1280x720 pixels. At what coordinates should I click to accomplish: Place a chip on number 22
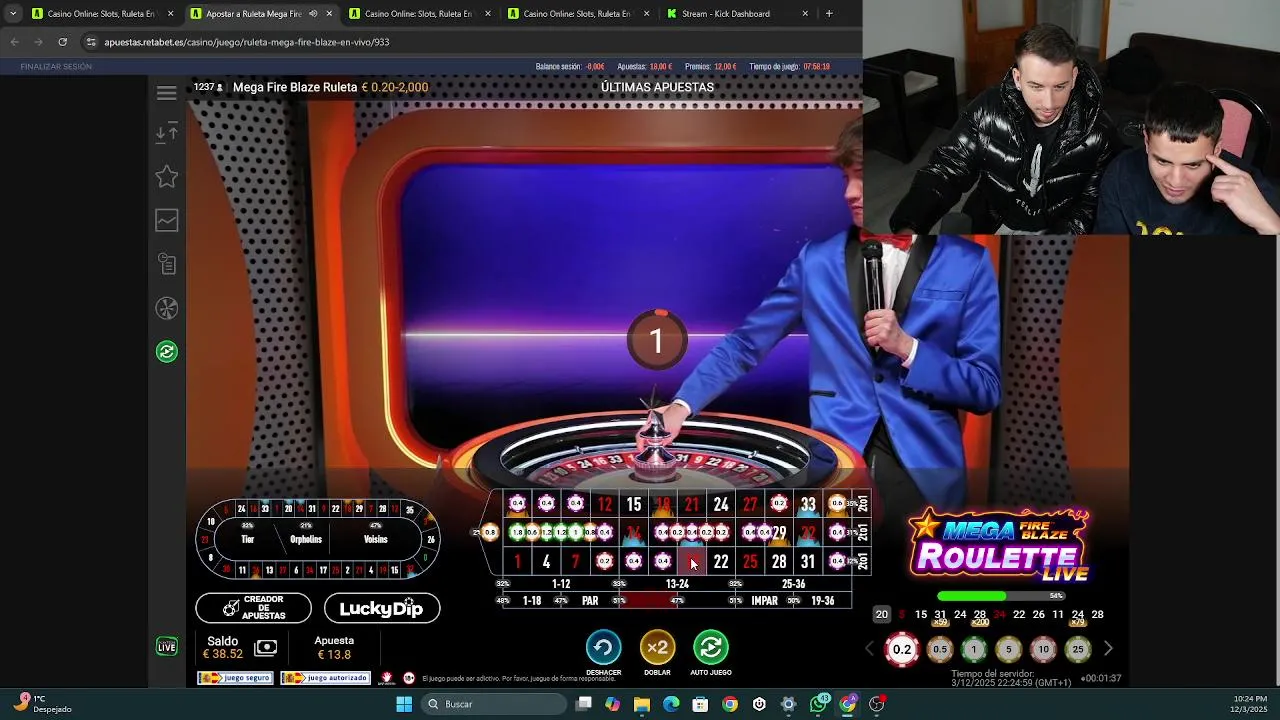721,562
